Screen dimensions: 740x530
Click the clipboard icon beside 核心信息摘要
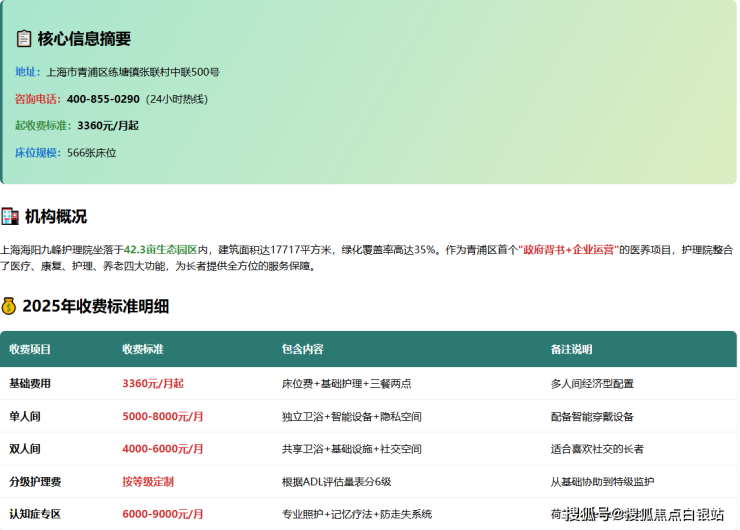[x=24, y=39]
